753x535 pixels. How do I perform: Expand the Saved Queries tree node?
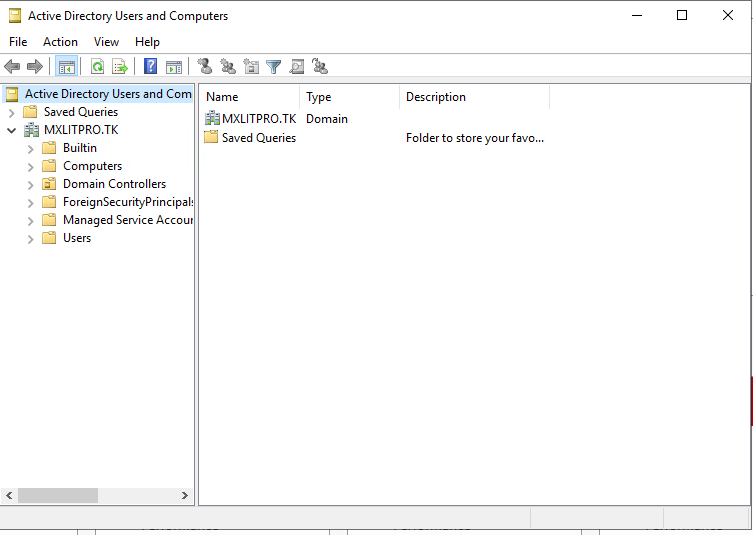point(12,112)
